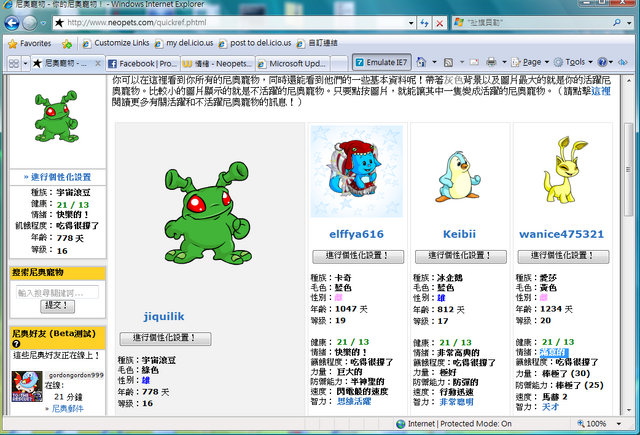Switch to the Facebook tab
Viewport: 640px width, 435px height.
point(142,64)
